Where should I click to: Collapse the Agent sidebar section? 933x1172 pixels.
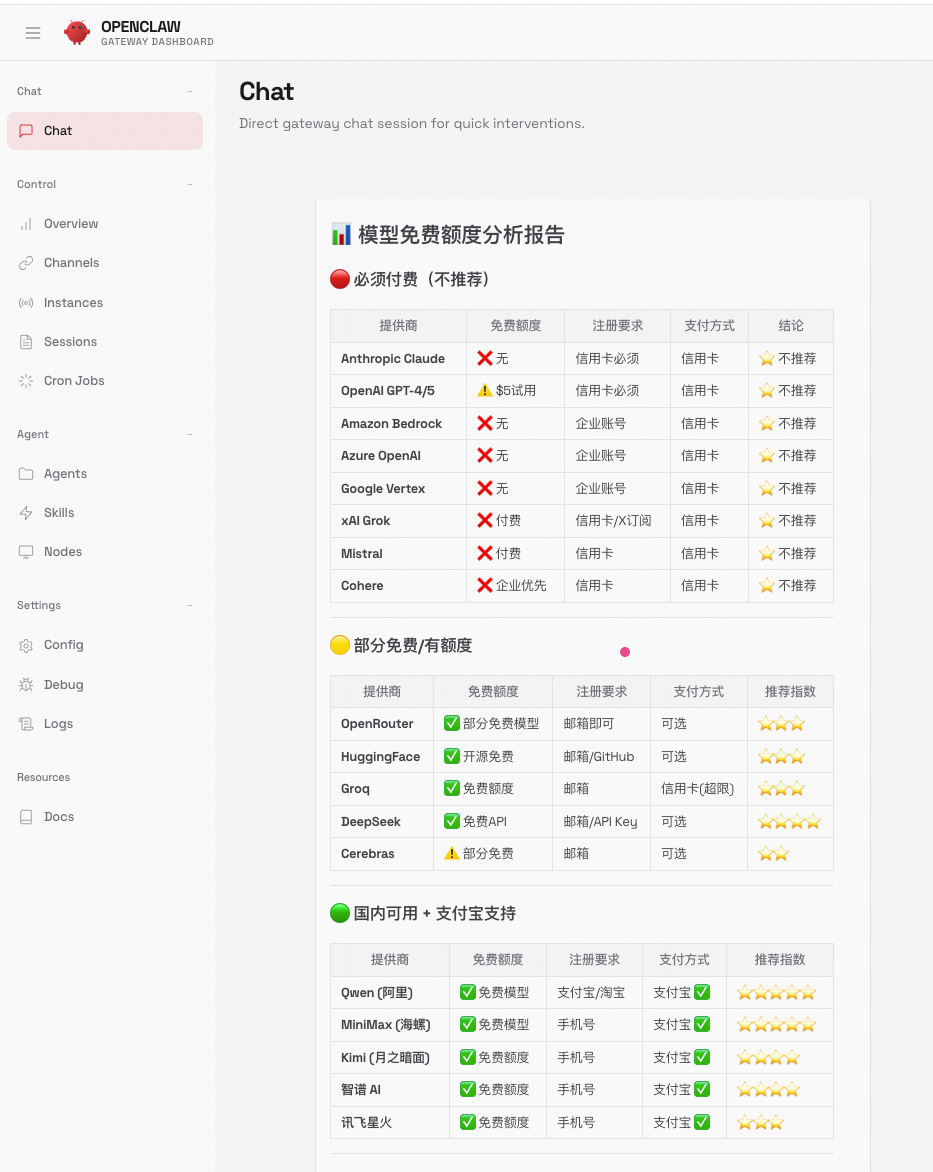190,434
